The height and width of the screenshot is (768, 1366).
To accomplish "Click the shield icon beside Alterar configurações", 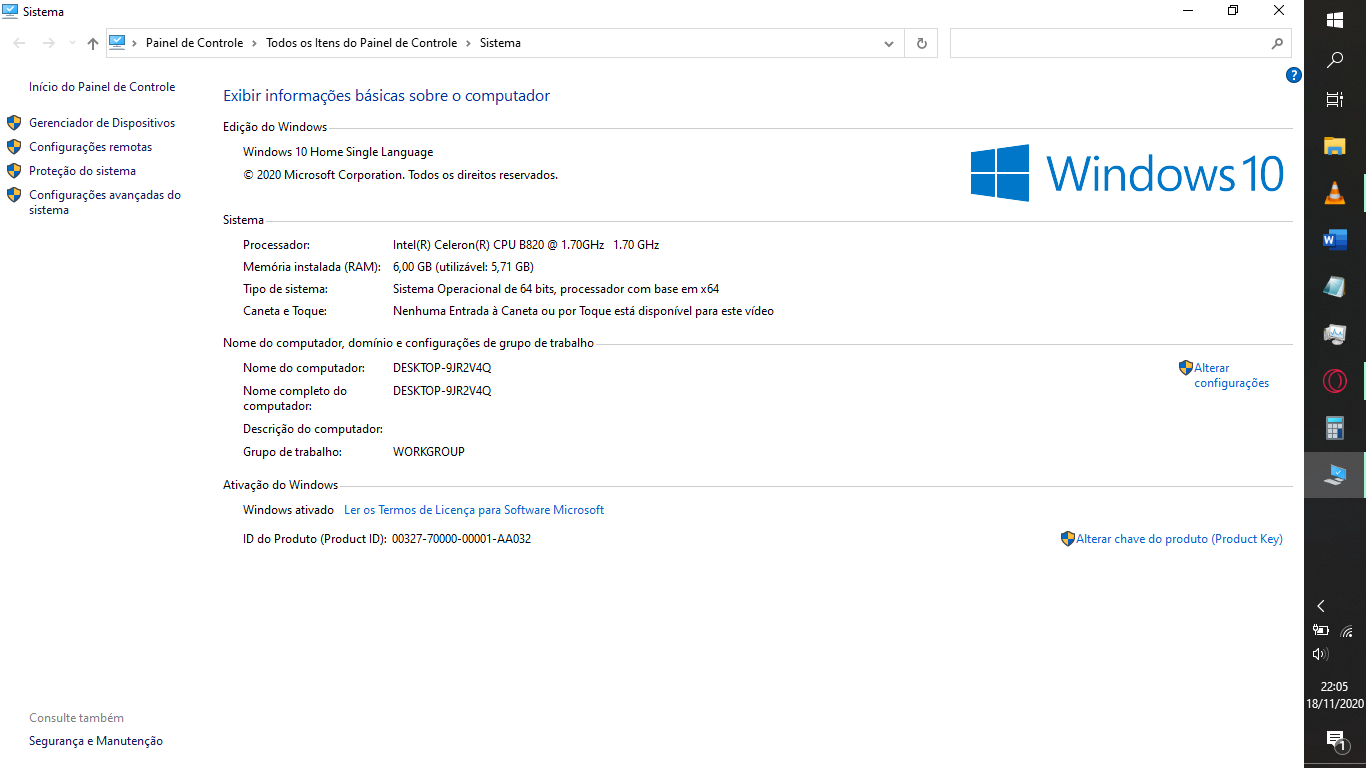I will 1186,368.
